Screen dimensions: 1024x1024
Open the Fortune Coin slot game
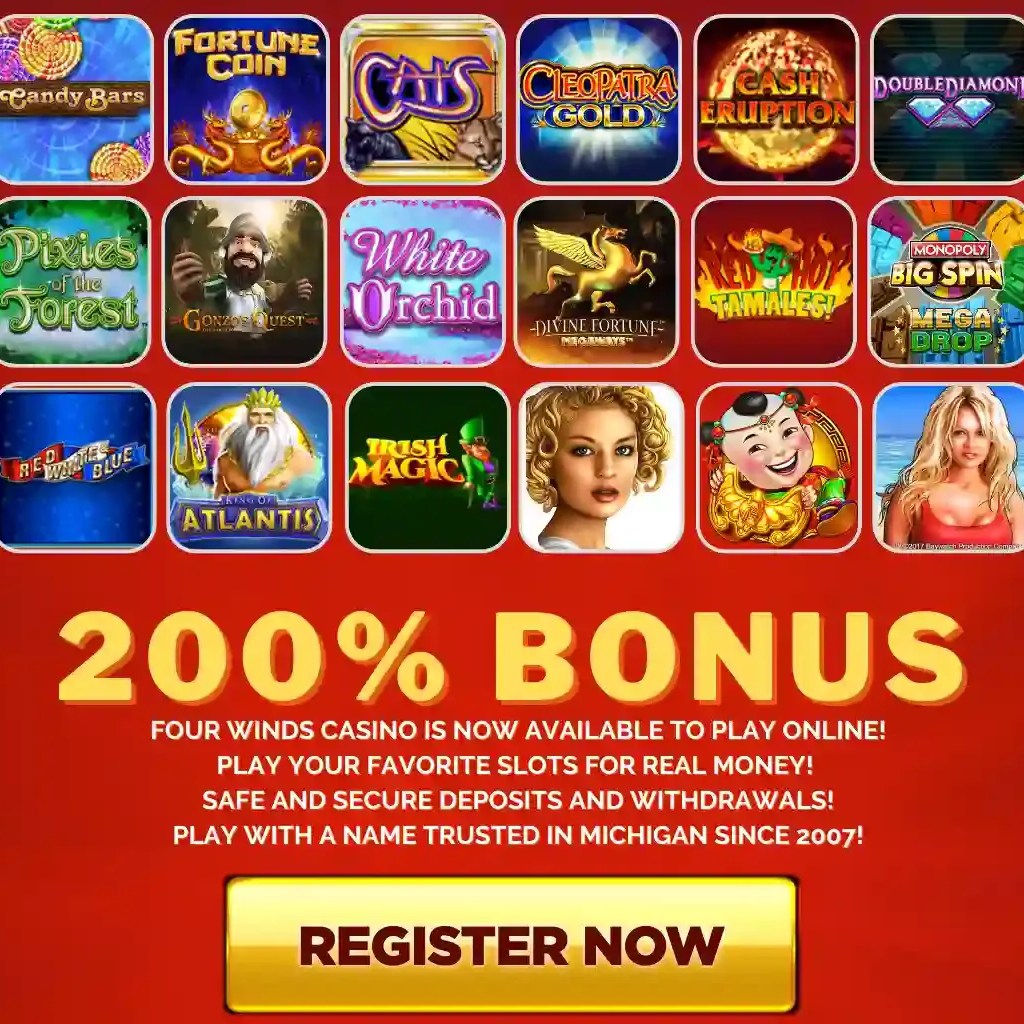[246, 99]
